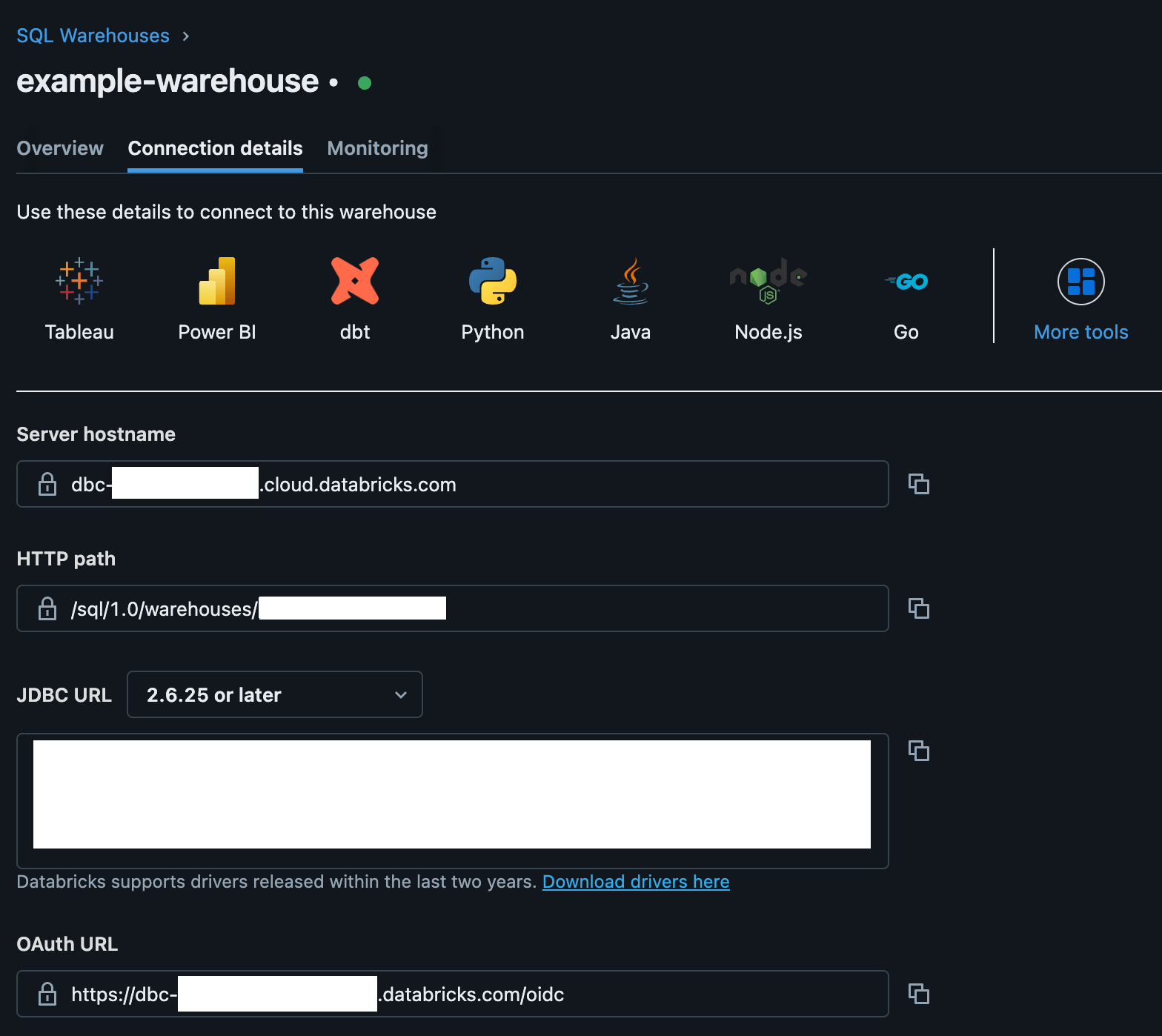Select the Go connector icon
The image size is (1162, 1036).
click(x=906, y=282)
